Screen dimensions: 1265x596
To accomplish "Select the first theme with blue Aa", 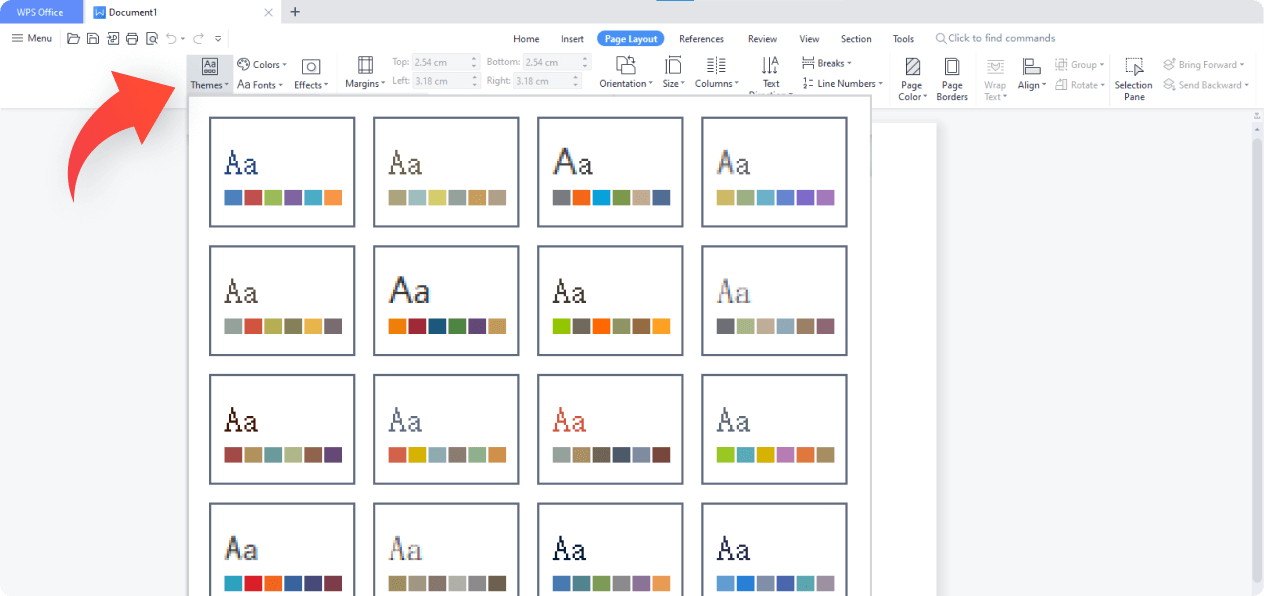I will [x=282, y=172].
